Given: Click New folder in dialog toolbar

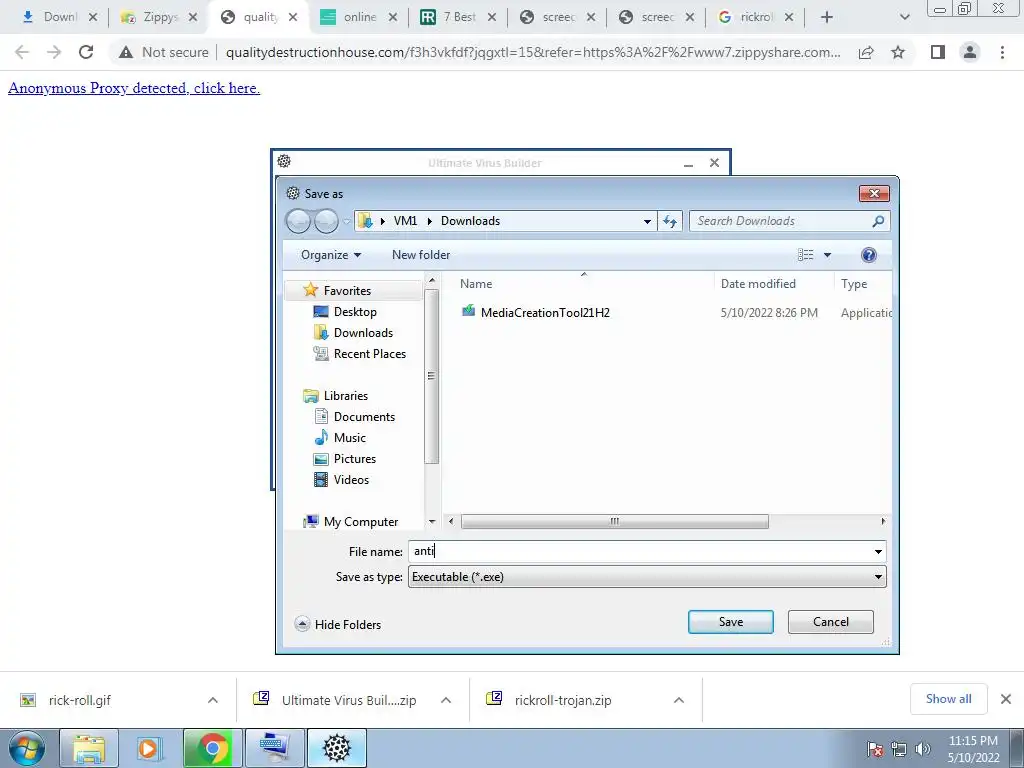Looking at the screenshot, I should click(x=421, y=255).
